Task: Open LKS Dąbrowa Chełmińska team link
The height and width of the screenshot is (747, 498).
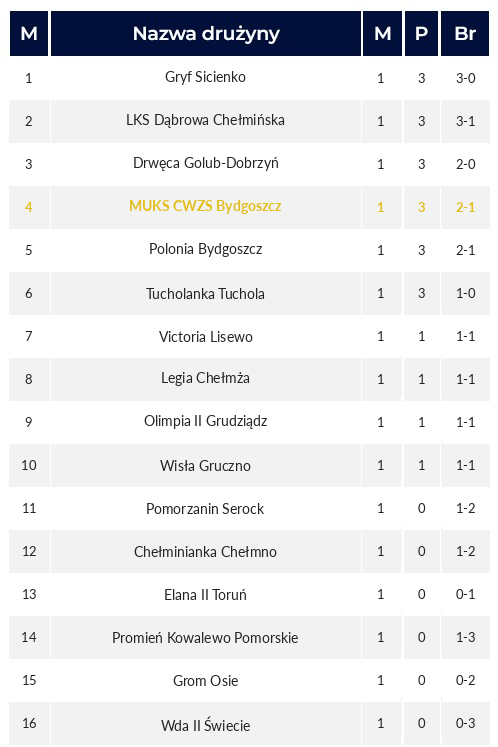Action: click(205, 120)
